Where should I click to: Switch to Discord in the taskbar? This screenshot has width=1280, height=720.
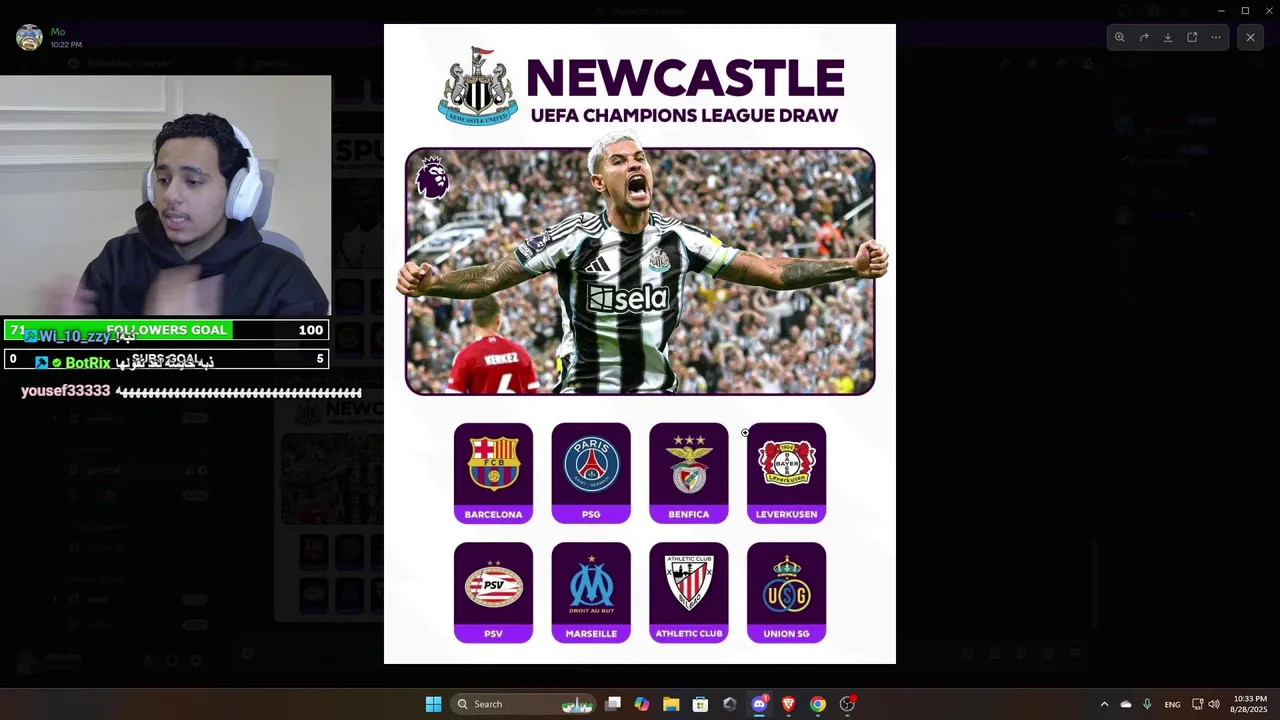pos(759,704)
